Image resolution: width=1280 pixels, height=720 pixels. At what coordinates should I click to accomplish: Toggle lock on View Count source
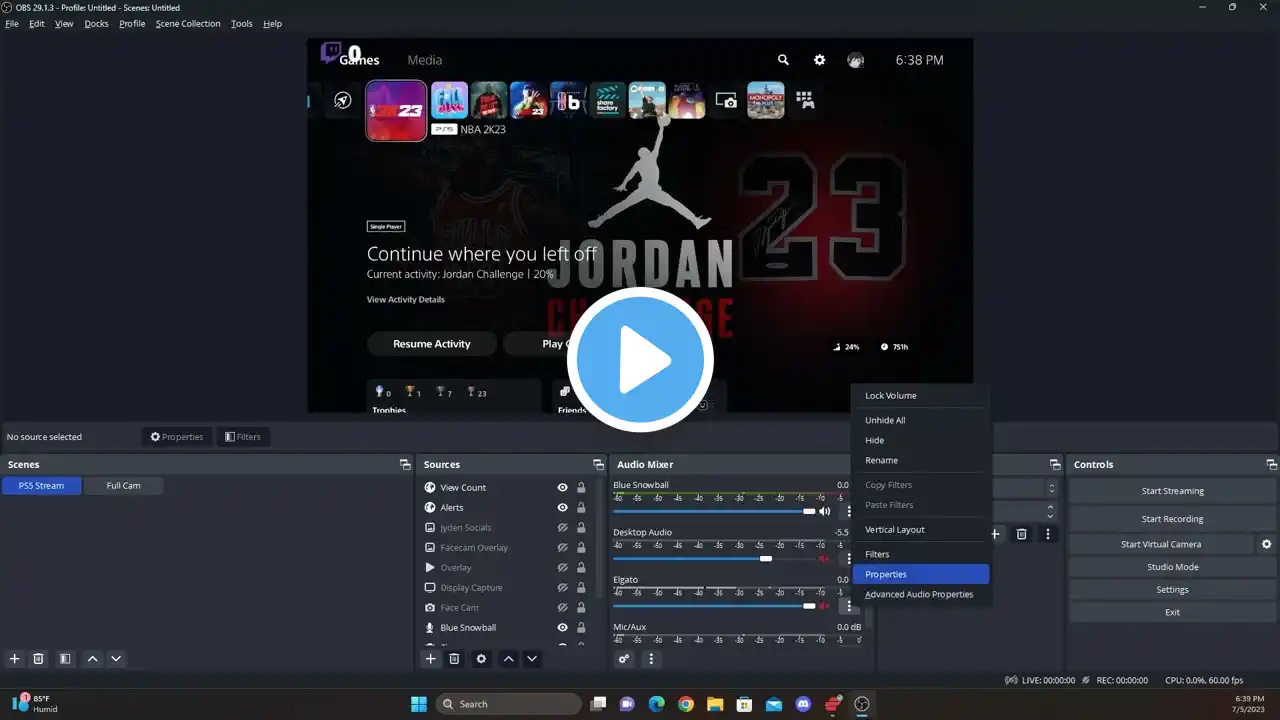[x=581, y=488]
